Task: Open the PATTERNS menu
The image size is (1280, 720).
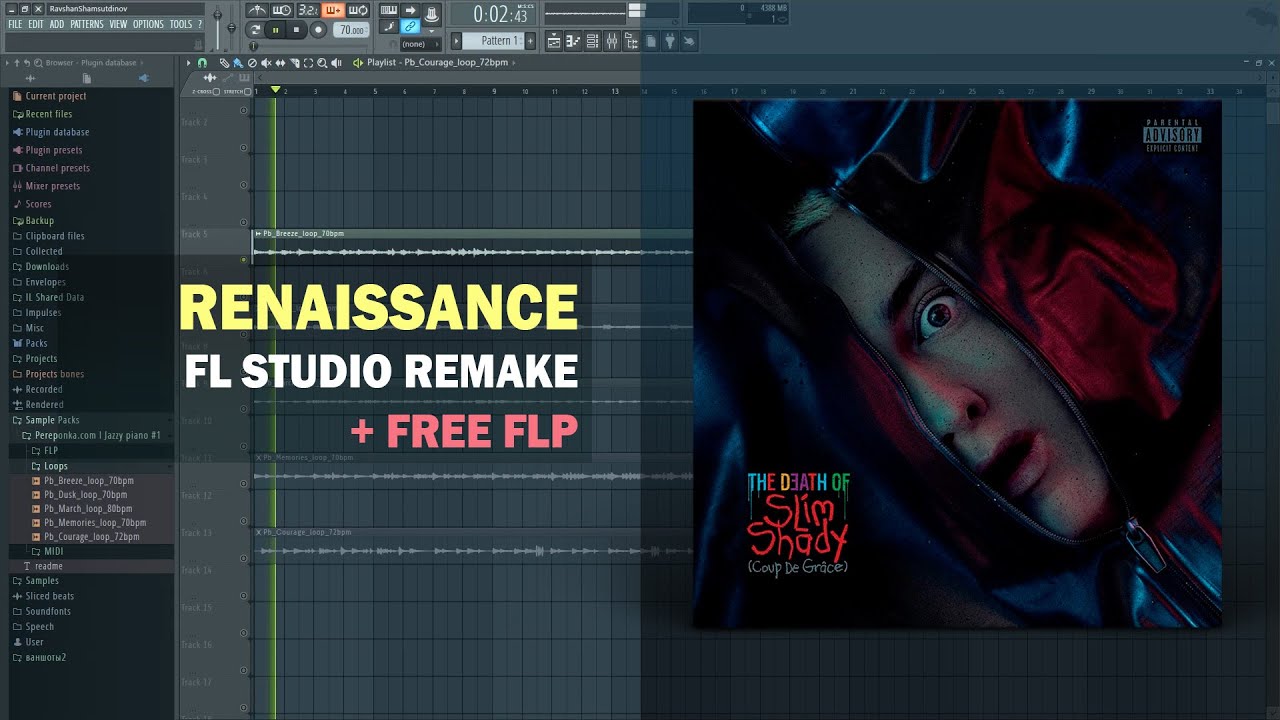Action: point(87,24)
